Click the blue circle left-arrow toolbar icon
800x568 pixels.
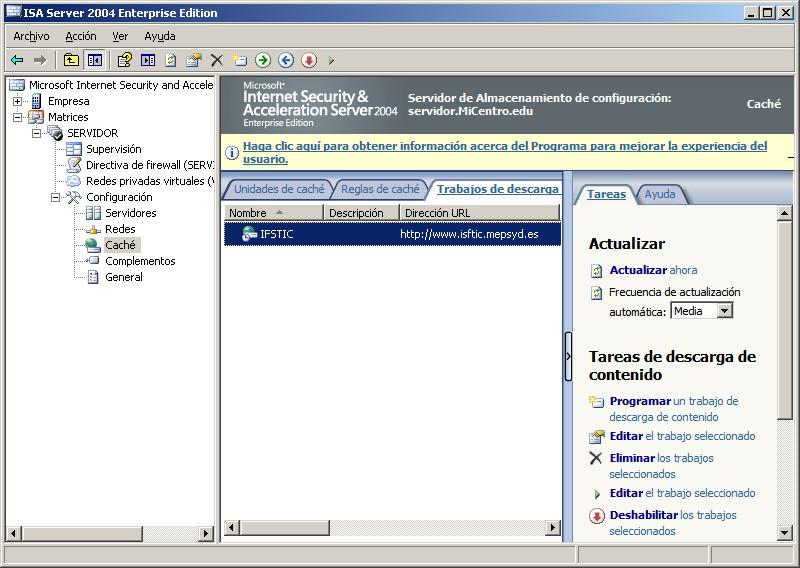[x=286, y=61]
